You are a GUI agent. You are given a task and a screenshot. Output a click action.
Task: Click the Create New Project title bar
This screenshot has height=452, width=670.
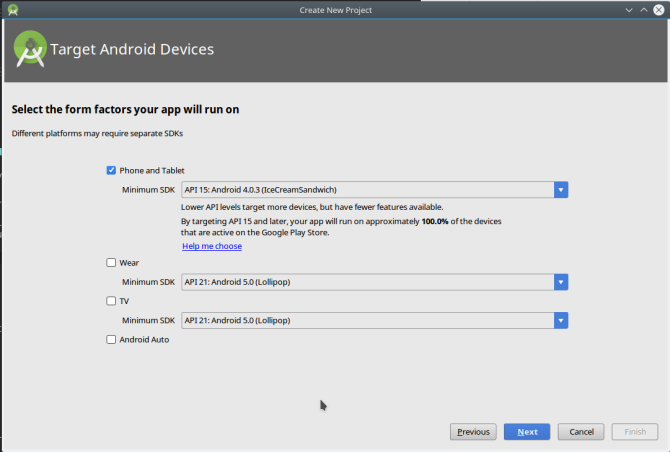tap(335, 10)
